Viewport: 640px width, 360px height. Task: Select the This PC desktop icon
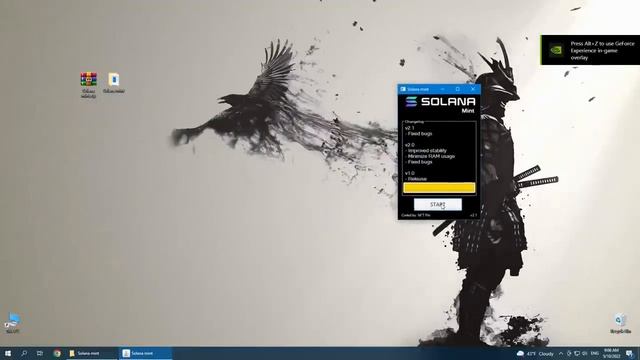click(x=12, y=323)
